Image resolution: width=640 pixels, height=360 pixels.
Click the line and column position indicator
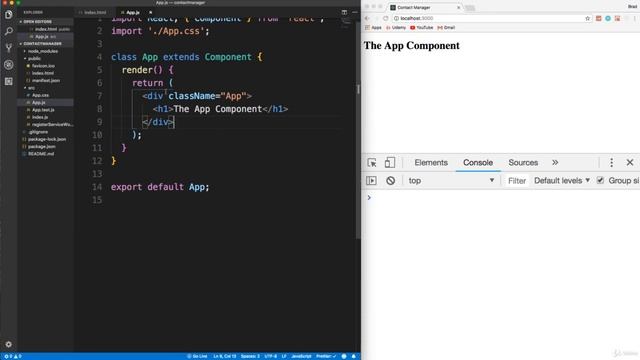[224, 356]
